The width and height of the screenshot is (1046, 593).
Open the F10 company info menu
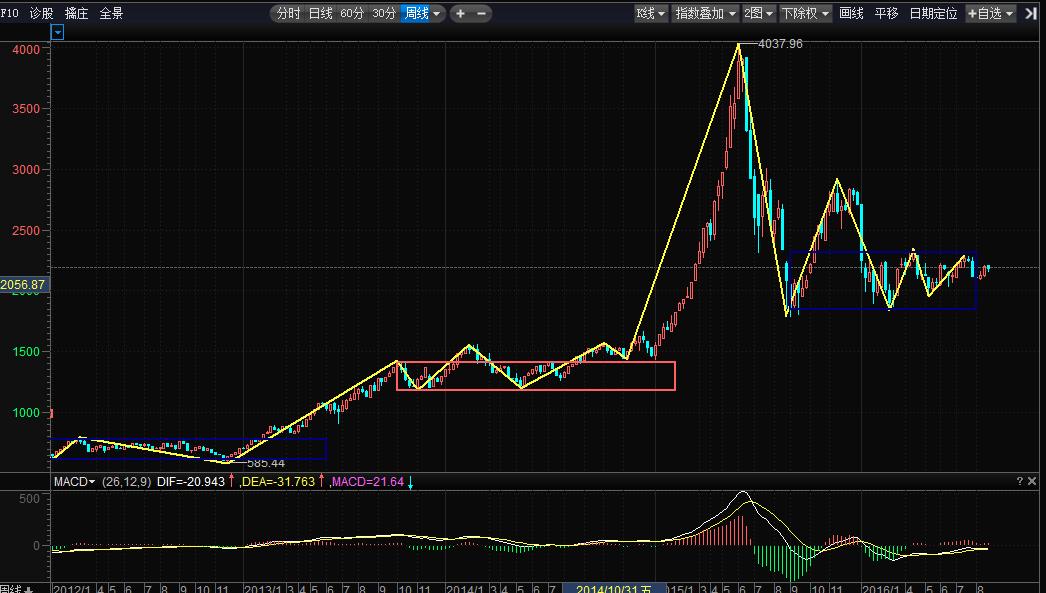click(x=9, y=13)
